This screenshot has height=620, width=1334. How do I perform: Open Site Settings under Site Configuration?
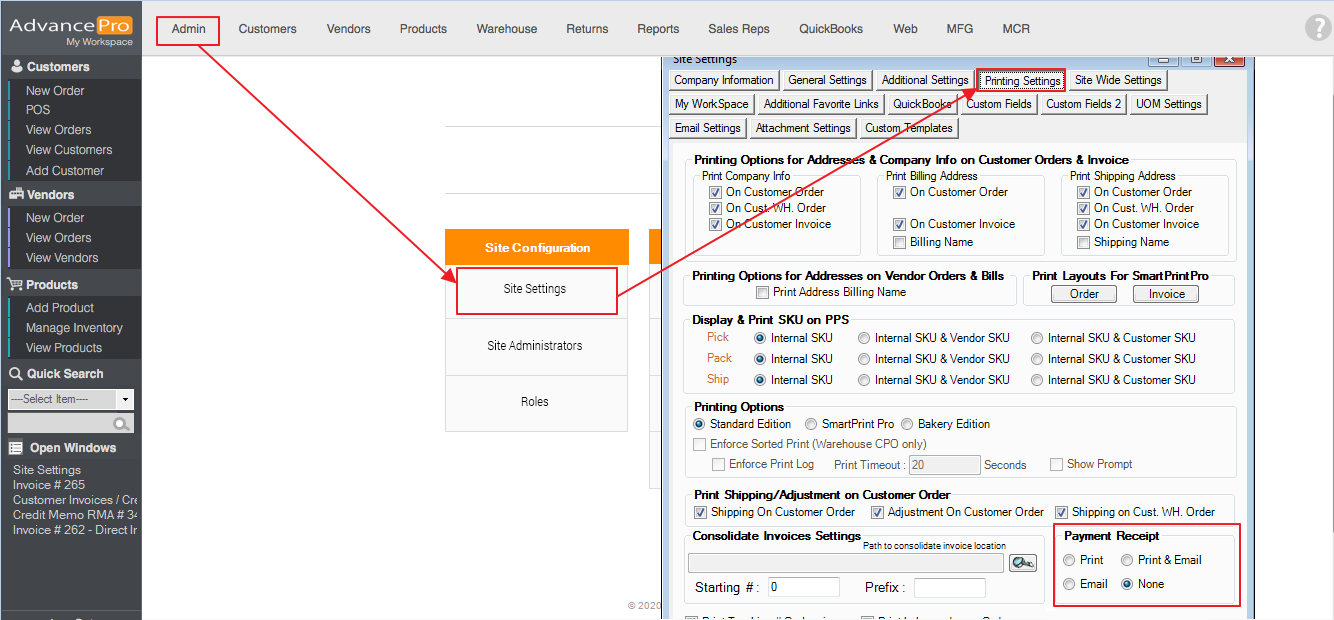pos(535,289)
